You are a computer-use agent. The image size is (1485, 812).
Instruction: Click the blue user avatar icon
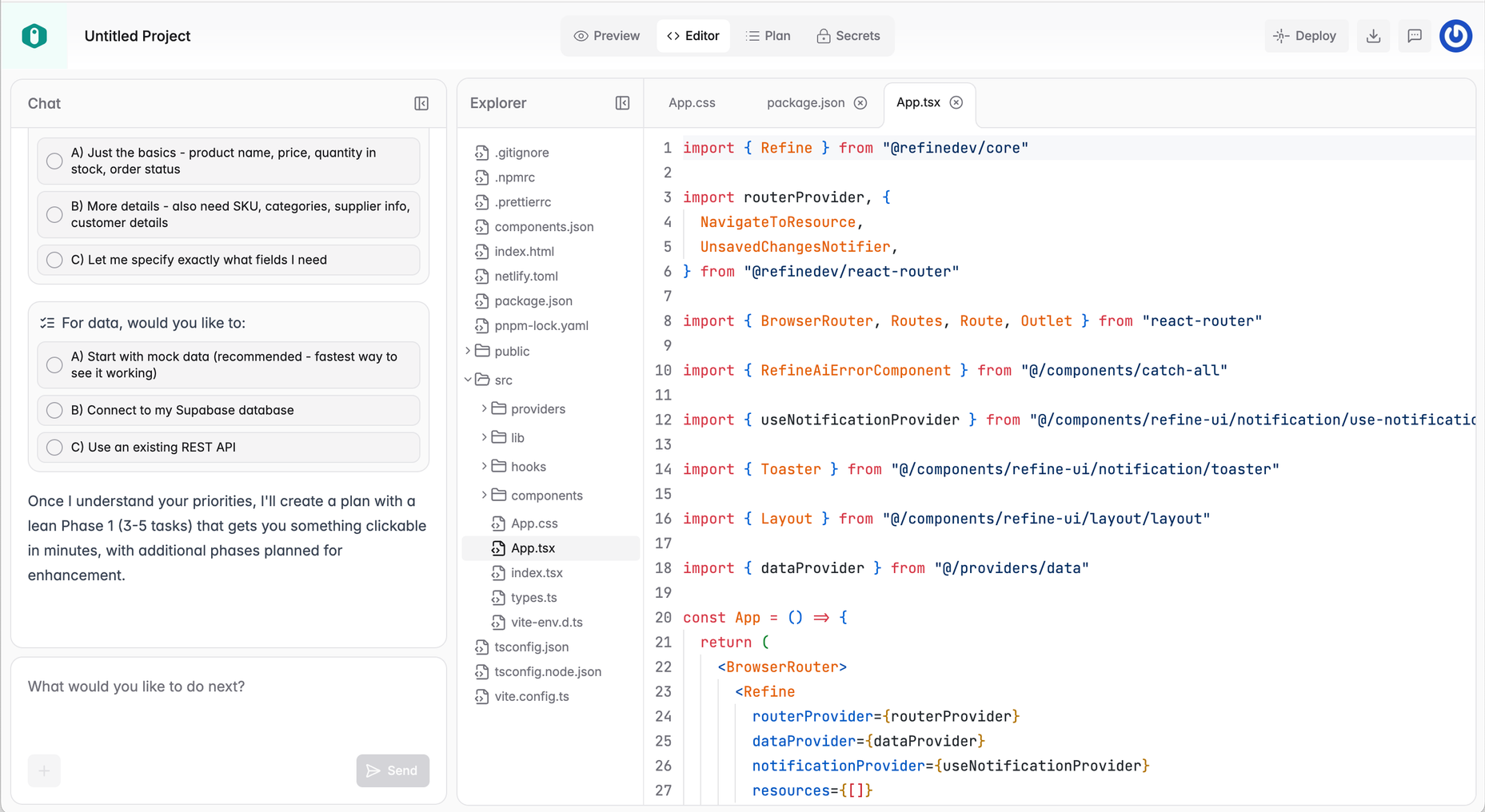(1455, 36)
